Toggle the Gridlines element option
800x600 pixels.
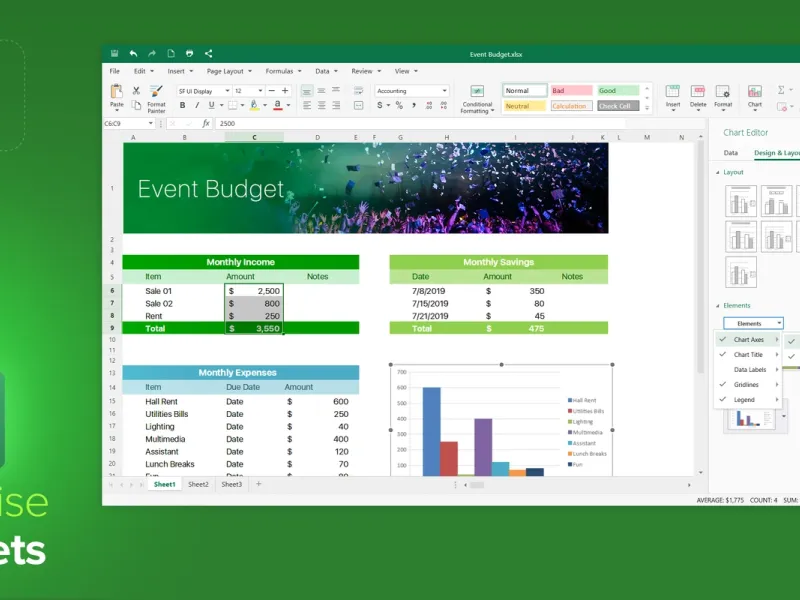(x=747, y=385)
